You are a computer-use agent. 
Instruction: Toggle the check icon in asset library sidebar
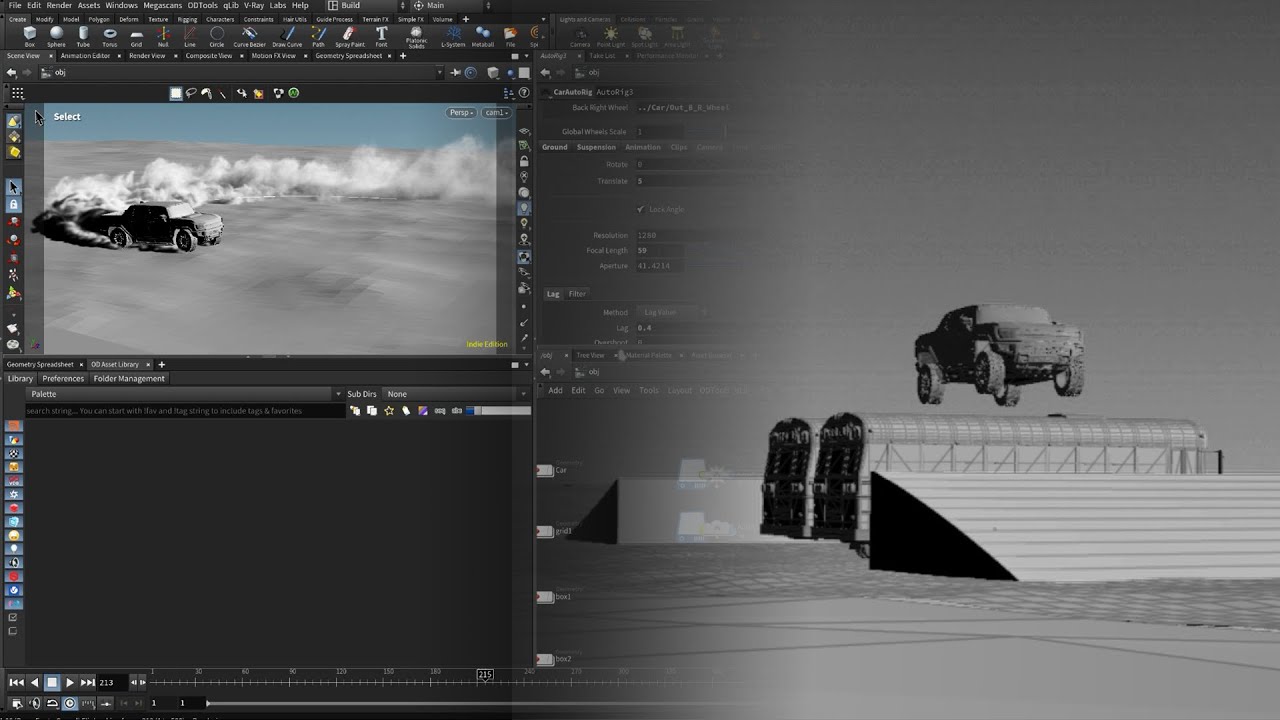tap(13, 617)
